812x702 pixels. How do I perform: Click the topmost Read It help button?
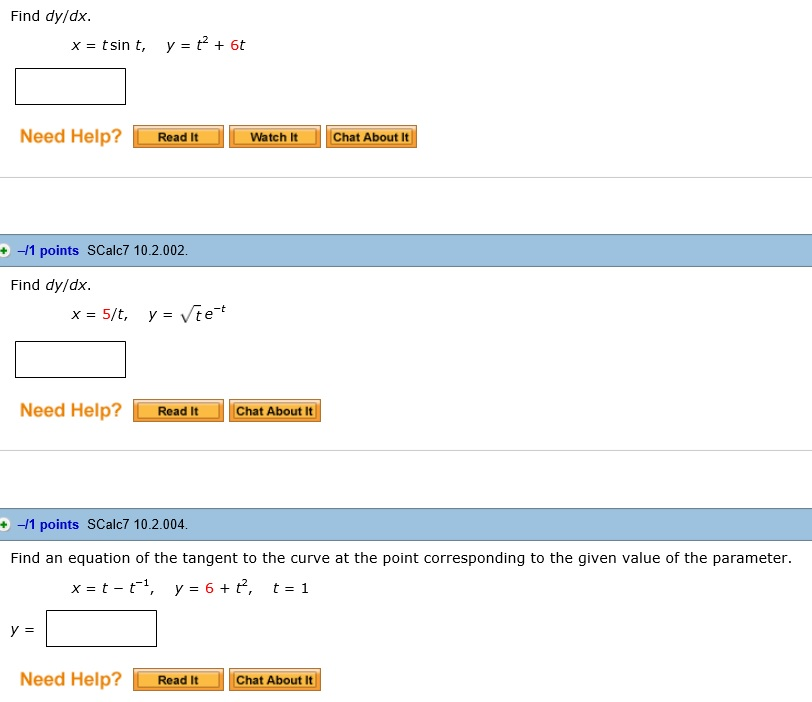(177, 136)
